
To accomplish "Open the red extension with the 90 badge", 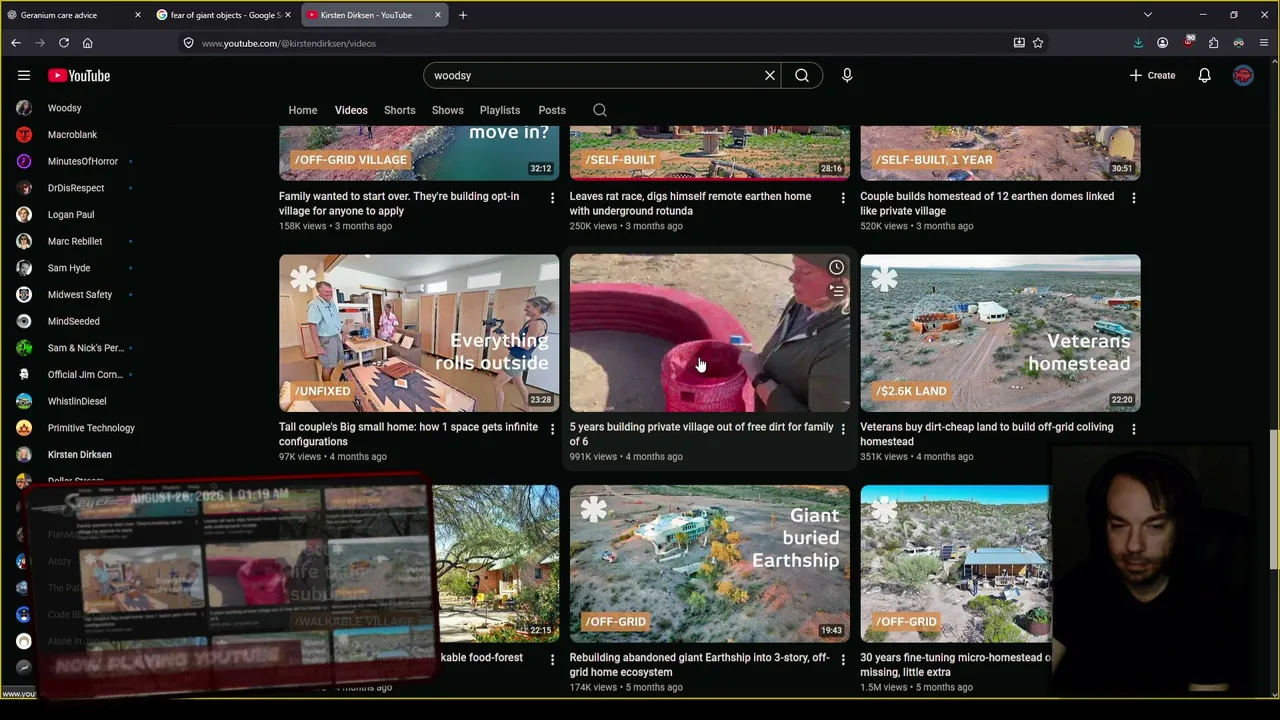I will 1188,42.
